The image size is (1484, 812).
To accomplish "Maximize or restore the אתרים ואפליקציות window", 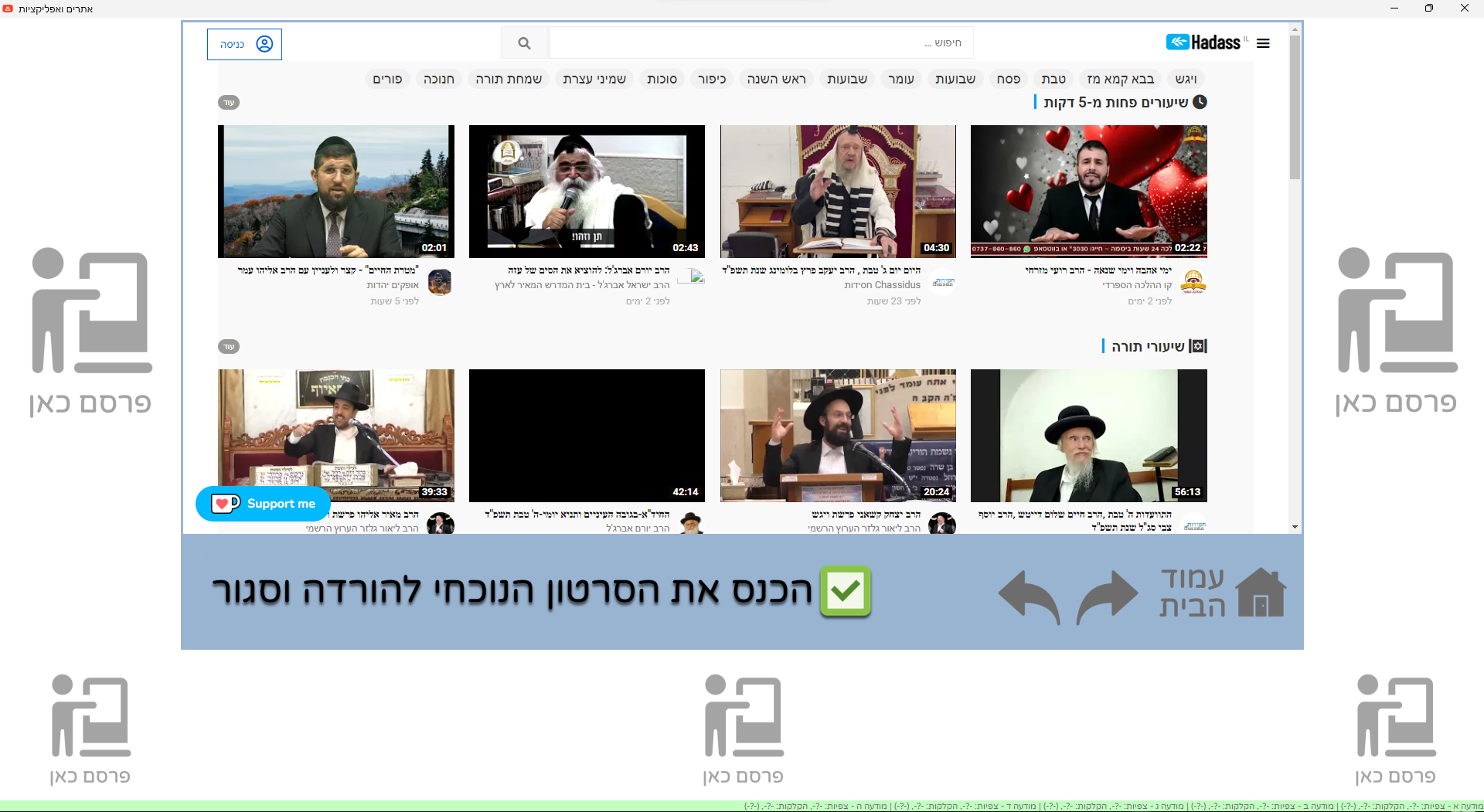I will 1429,8.
